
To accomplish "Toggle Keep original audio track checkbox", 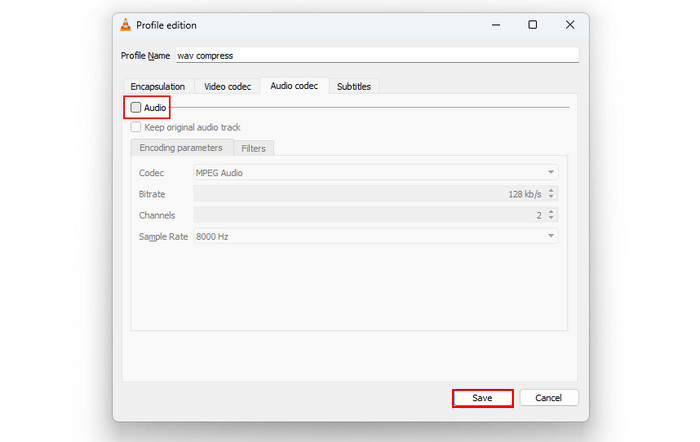I will [136, 127].
